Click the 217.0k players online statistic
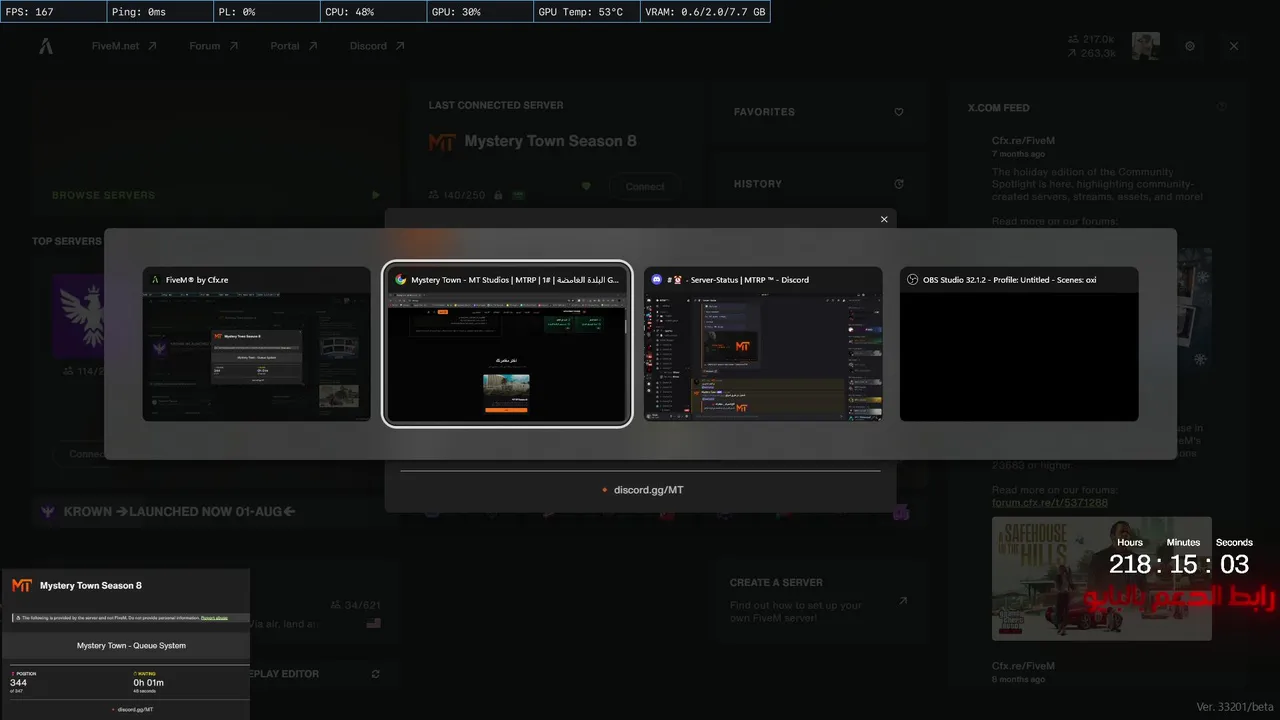This screenshot has width=1280, height=720. pyautogui.click(x=1098, y=39)
